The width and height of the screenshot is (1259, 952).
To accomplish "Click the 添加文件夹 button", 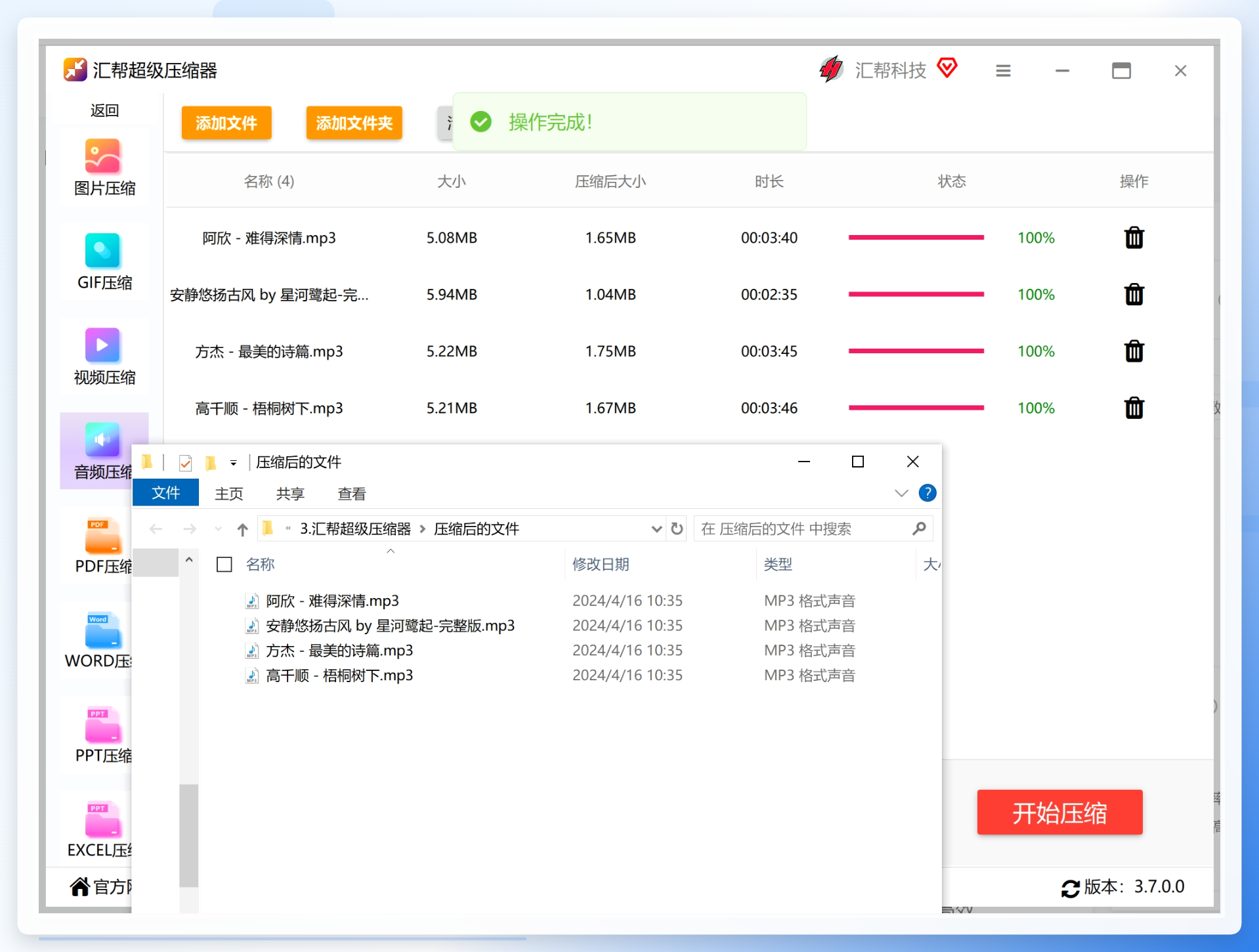I will coord(354,123).
